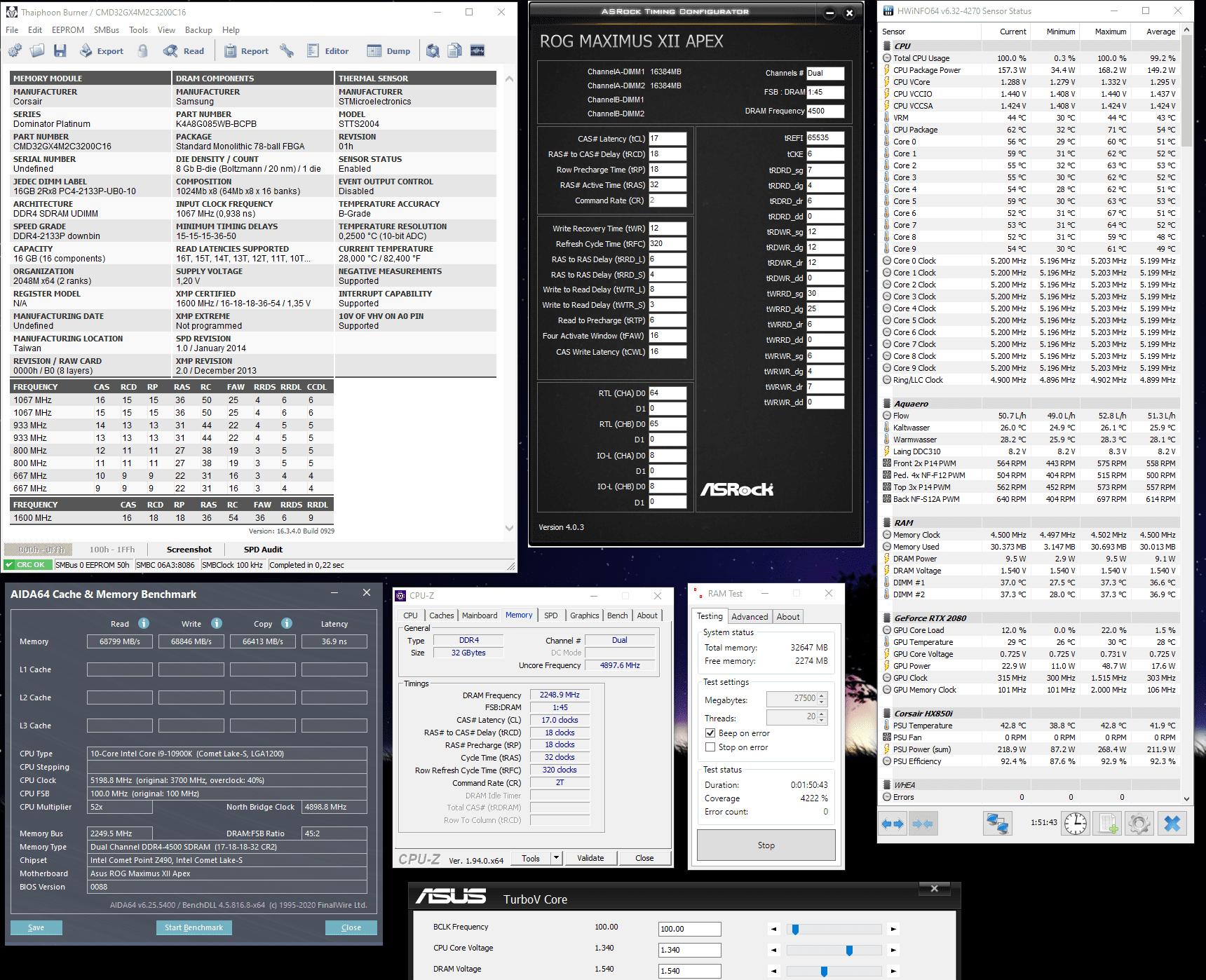
Task: Click the blue X icon in HWiNFO bottom bar
Action: pos(1172,824)
